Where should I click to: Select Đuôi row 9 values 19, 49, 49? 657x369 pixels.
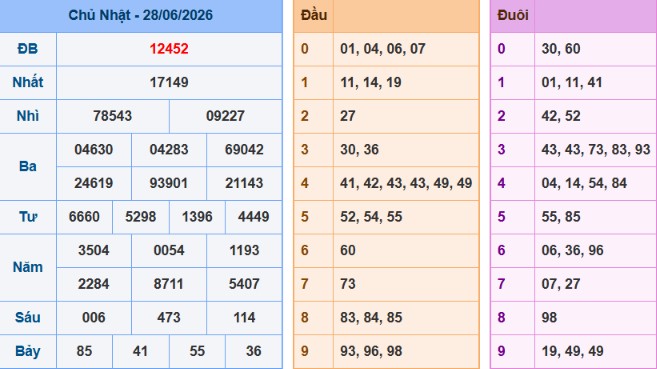click(572, 351)
